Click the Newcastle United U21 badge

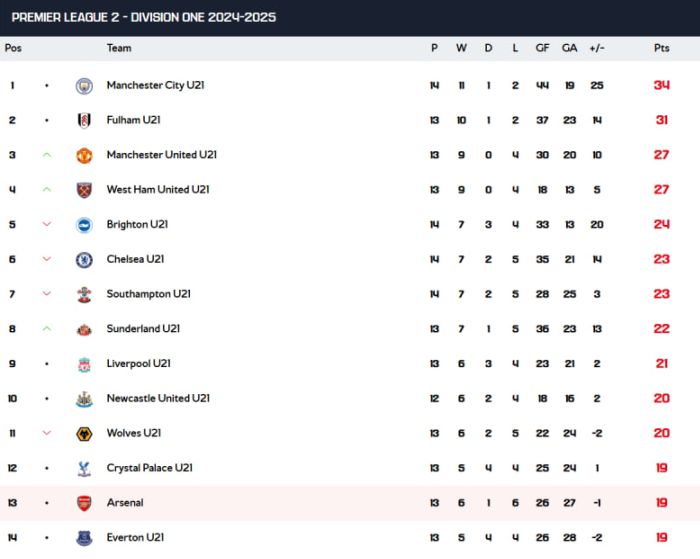point(84,399)
